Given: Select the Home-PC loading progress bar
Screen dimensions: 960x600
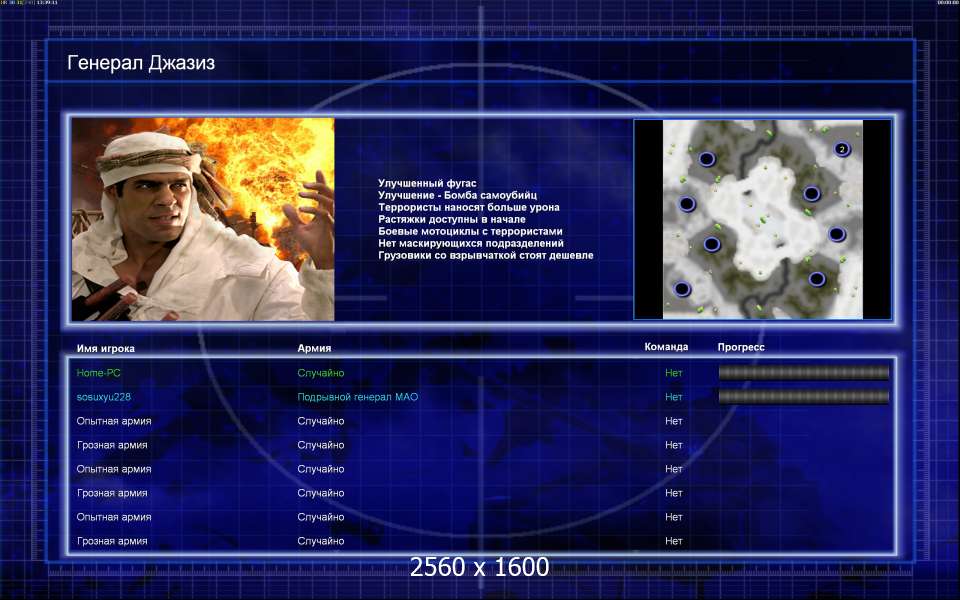Looking at the screenshot, I should click(x=803, y=372).
